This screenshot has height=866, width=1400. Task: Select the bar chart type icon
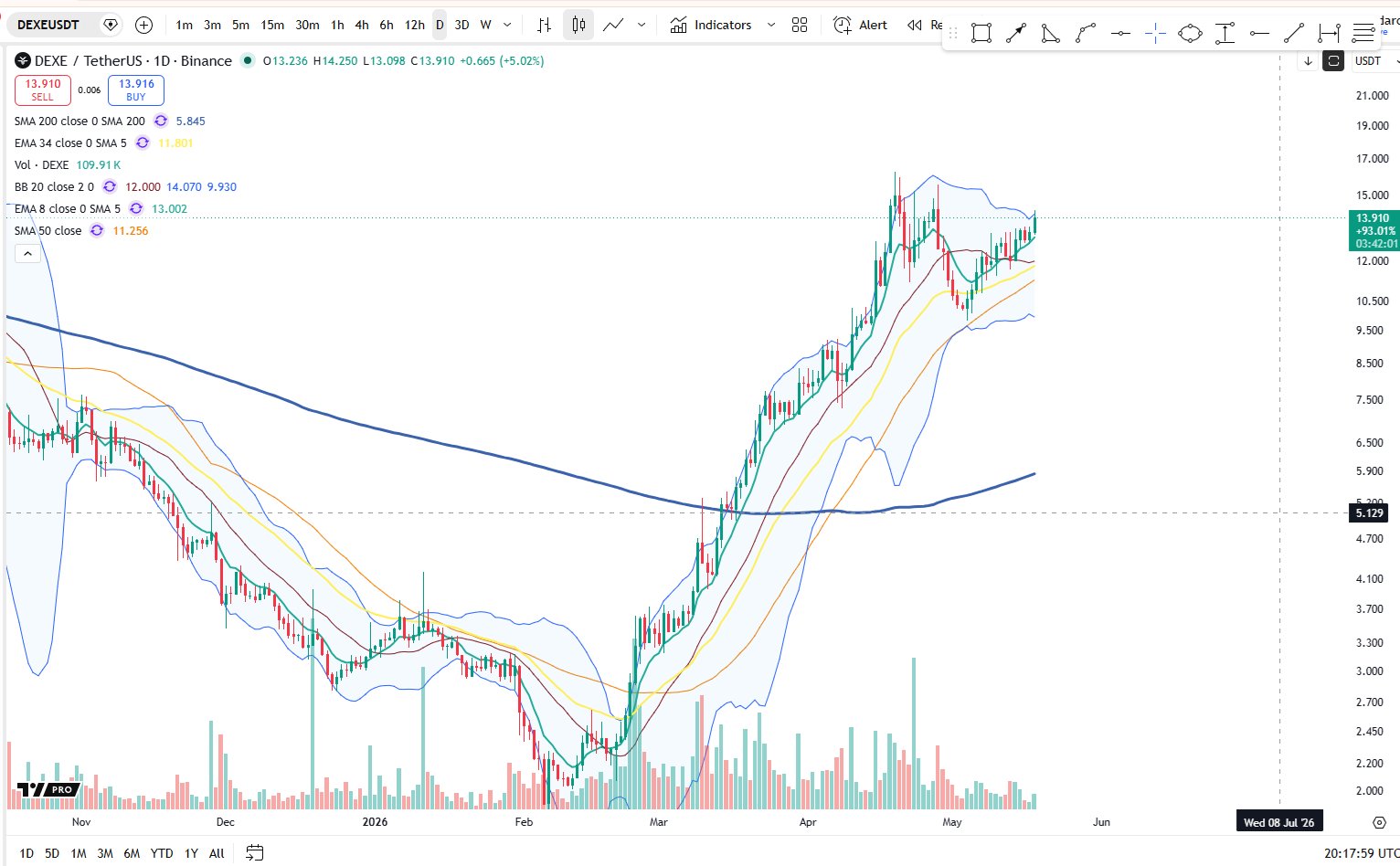pos(544,25)
